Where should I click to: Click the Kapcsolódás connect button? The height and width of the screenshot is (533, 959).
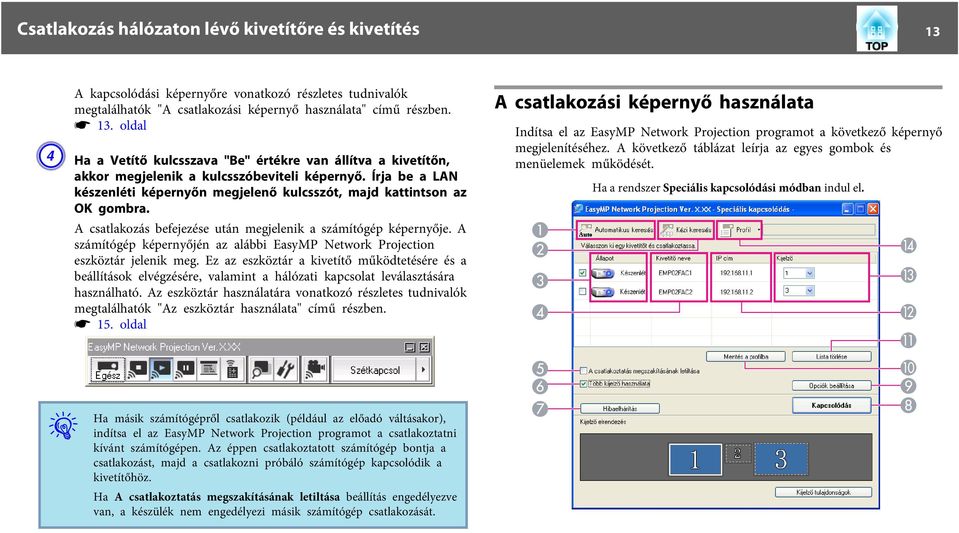pyautogui.click(x=831, y=405)
